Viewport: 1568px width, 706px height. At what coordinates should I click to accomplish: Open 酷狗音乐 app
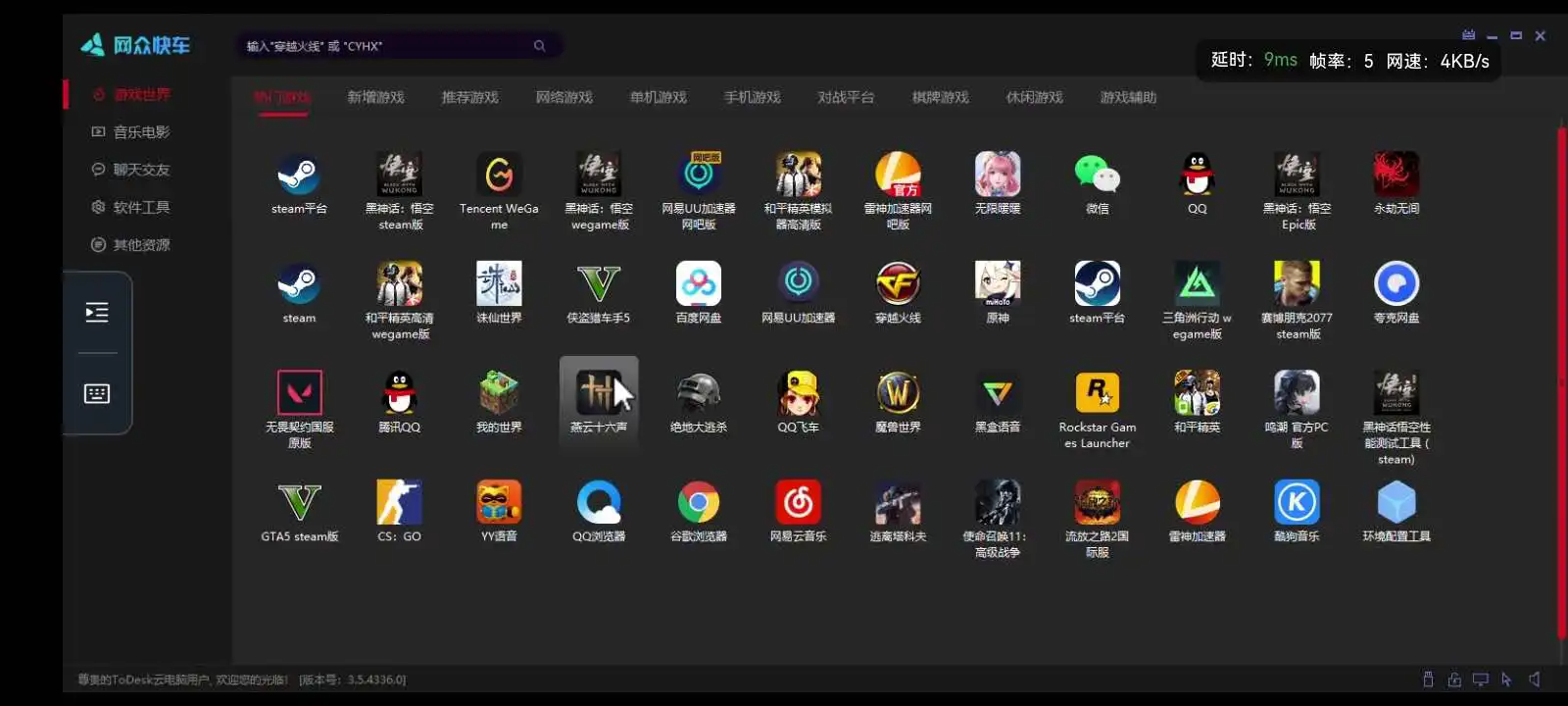point(1298,503)
